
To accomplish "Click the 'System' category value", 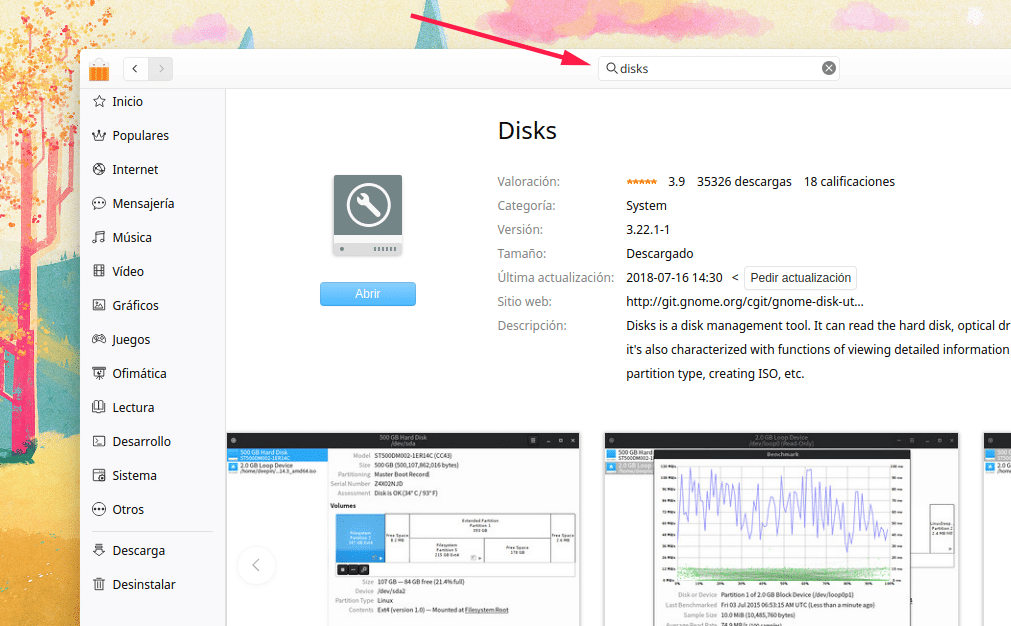I will pos(646,206).
